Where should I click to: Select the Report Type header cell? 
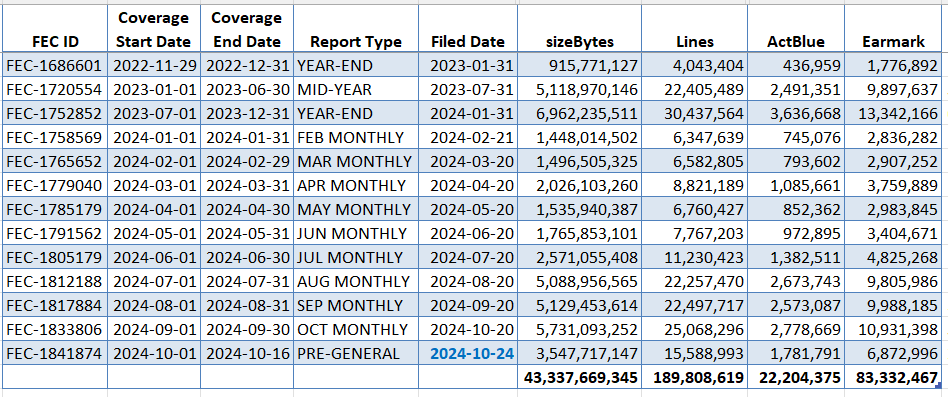356,29
